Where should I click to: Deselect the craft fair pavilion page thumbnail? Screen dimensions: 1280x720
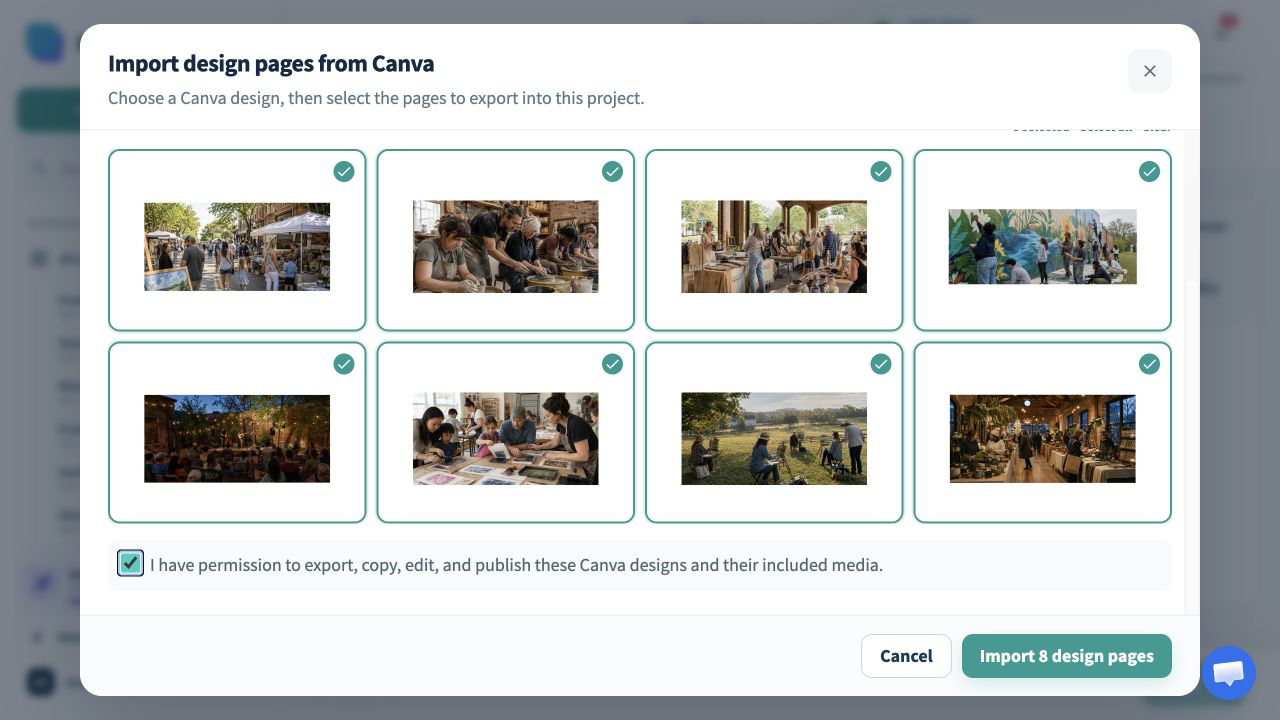[x=774, y=240]
